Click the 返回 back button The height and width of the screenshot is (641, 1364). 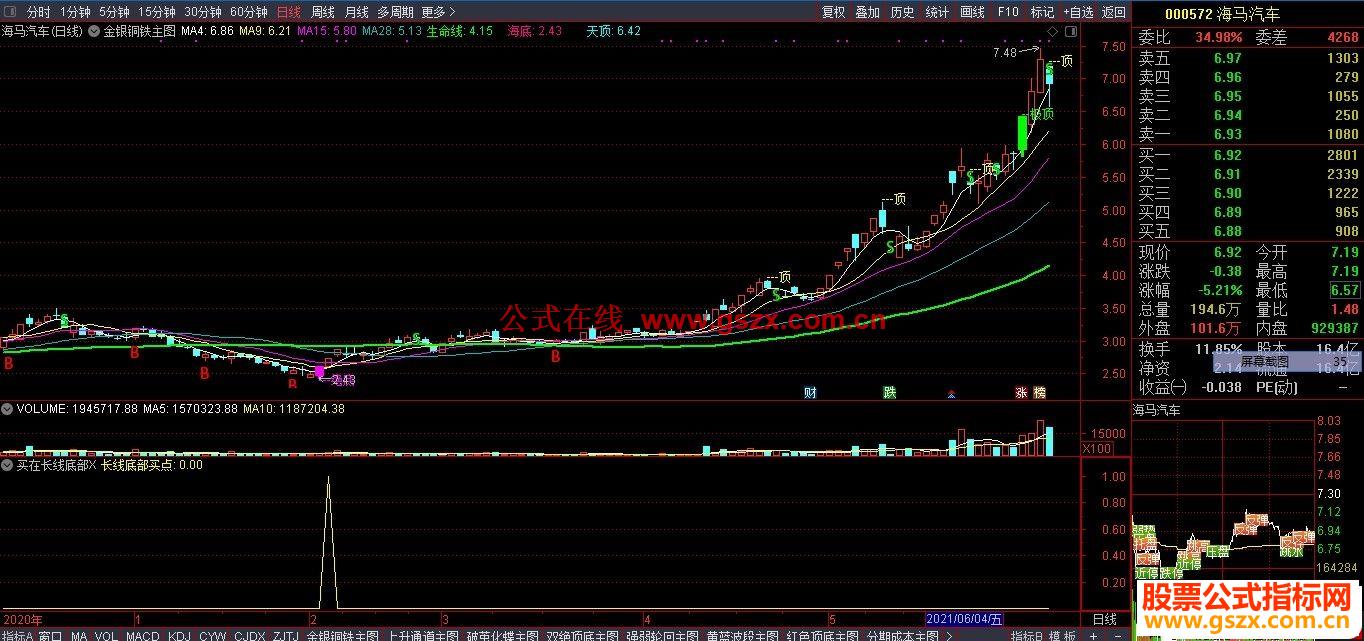pyautogui.click(x=1113, y=12)
